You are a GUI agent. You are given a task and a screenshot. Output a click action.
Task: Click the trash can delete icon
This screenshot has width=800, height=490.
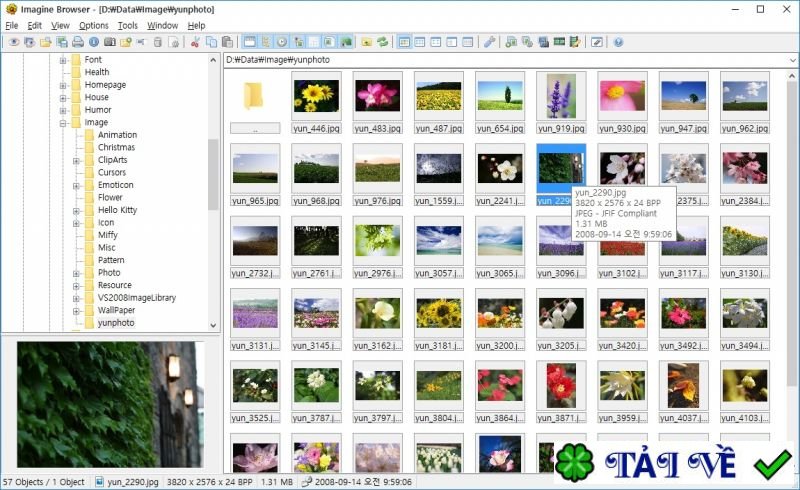[158, 42]
